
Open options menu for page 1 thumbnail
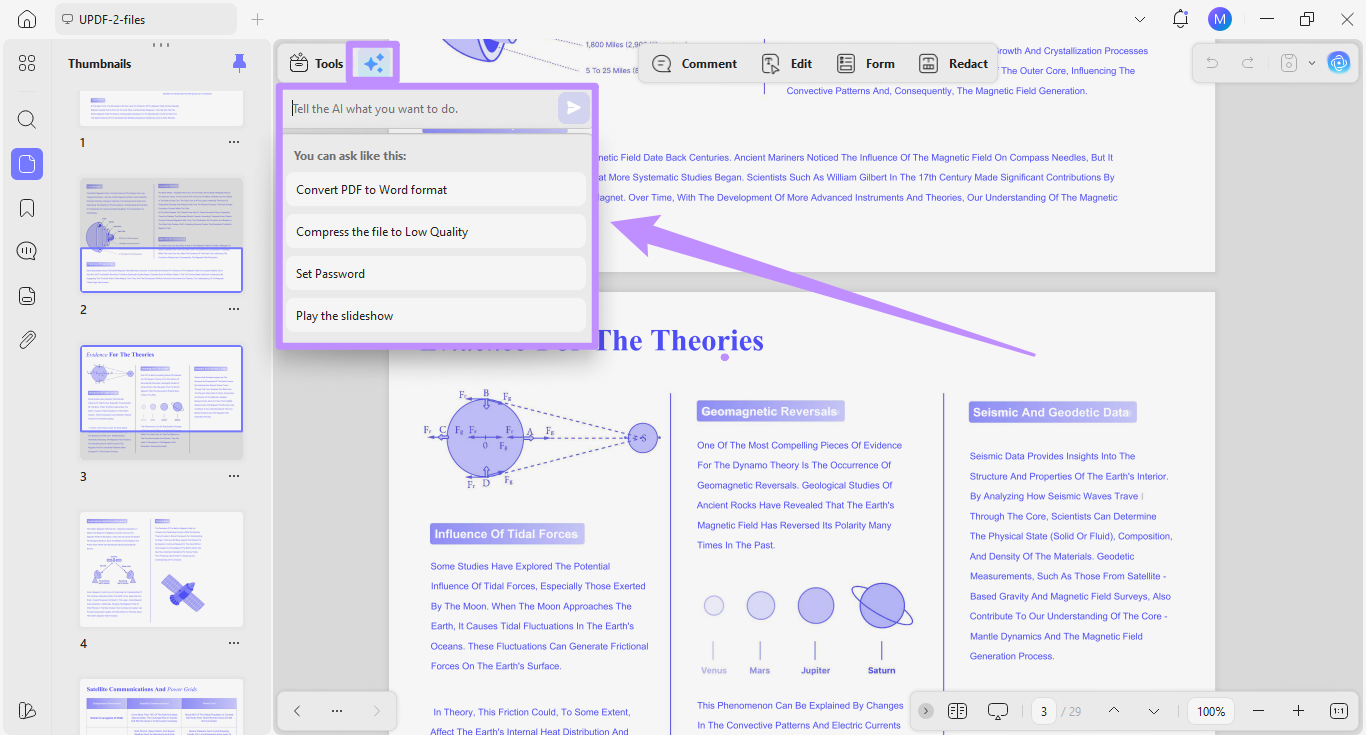234,142
